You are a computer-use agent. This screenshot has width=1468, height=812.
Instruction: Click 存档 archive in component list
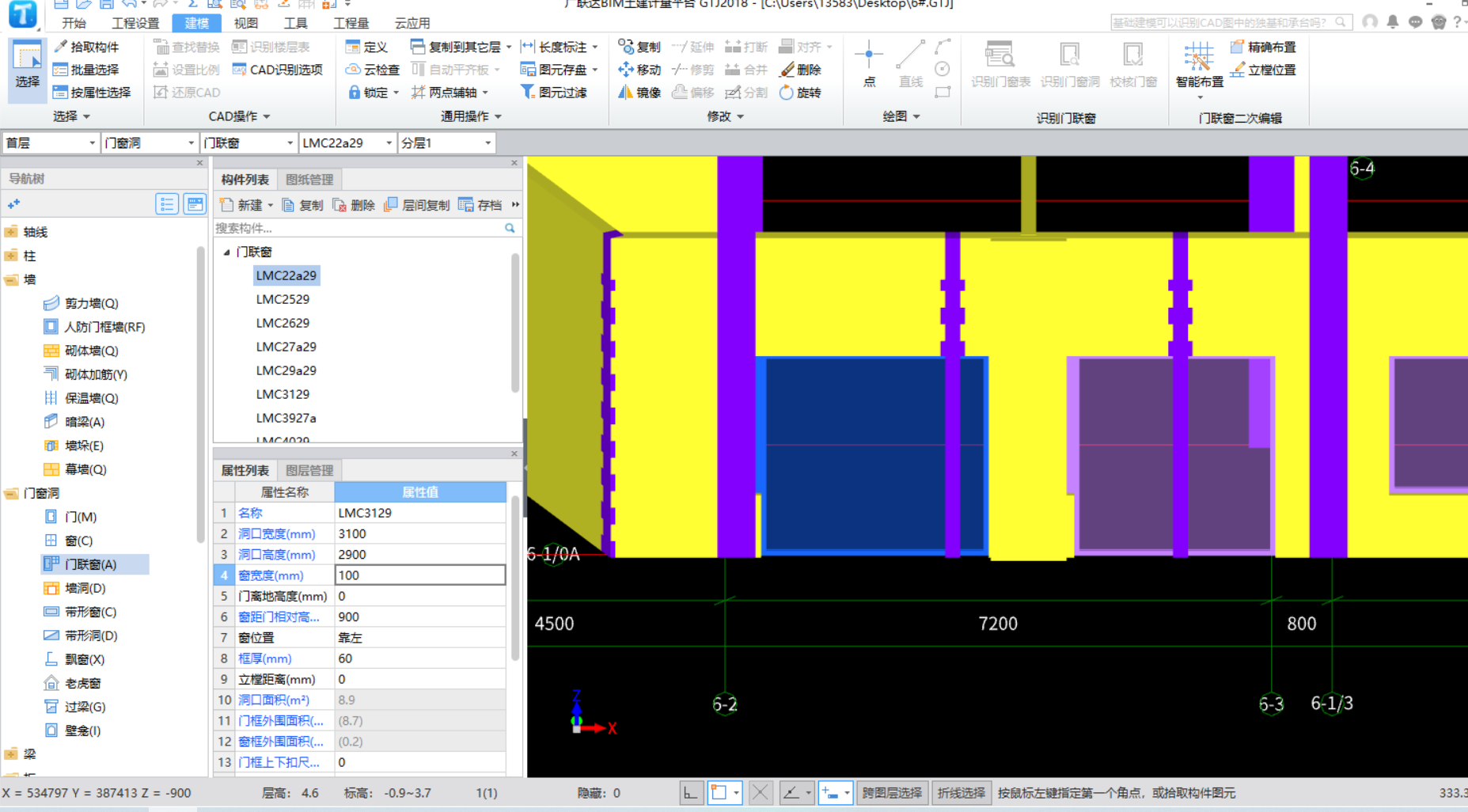(480, 205)
